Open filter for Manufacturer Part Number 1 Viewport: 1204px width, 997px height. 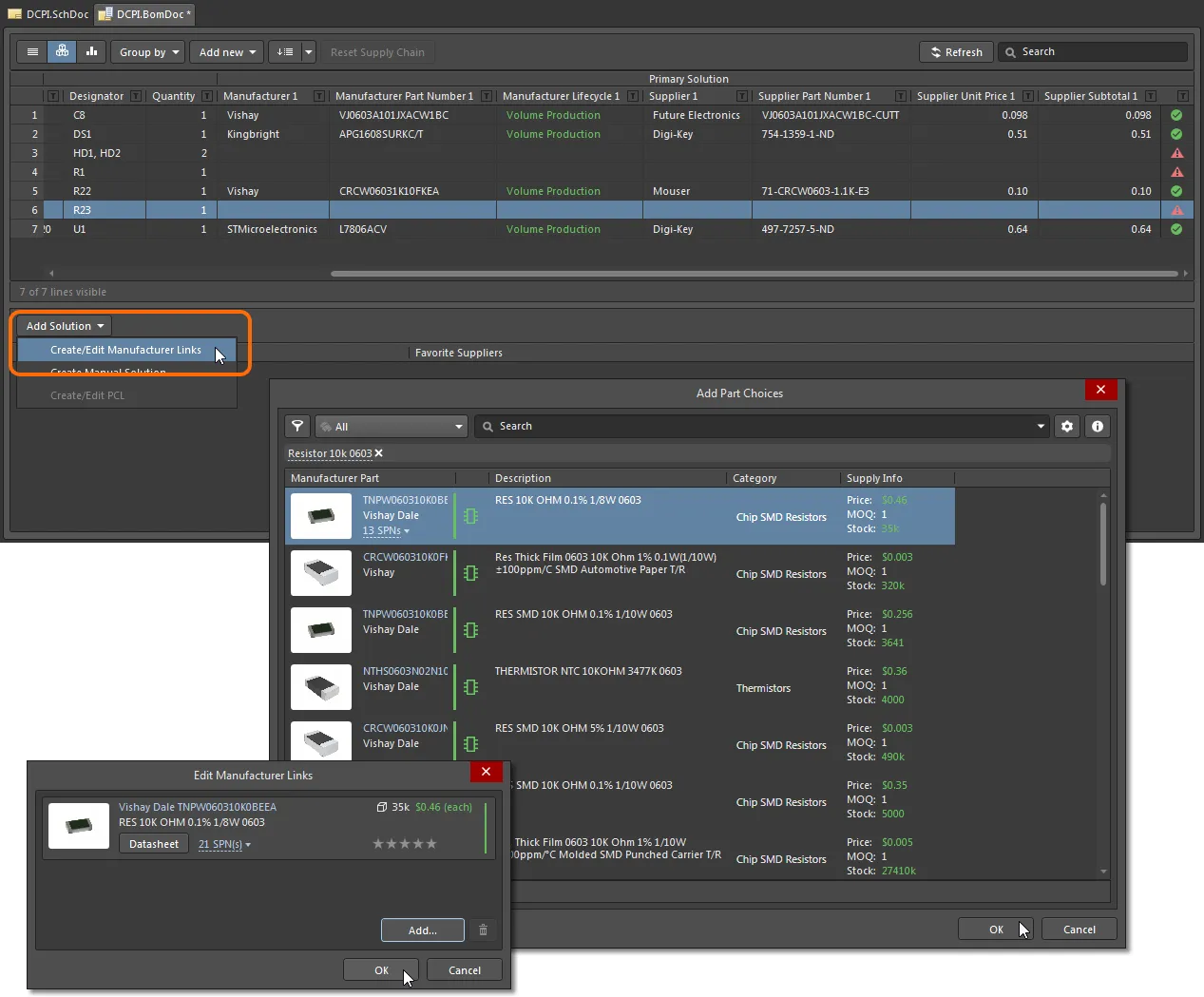tap(487, 96)
